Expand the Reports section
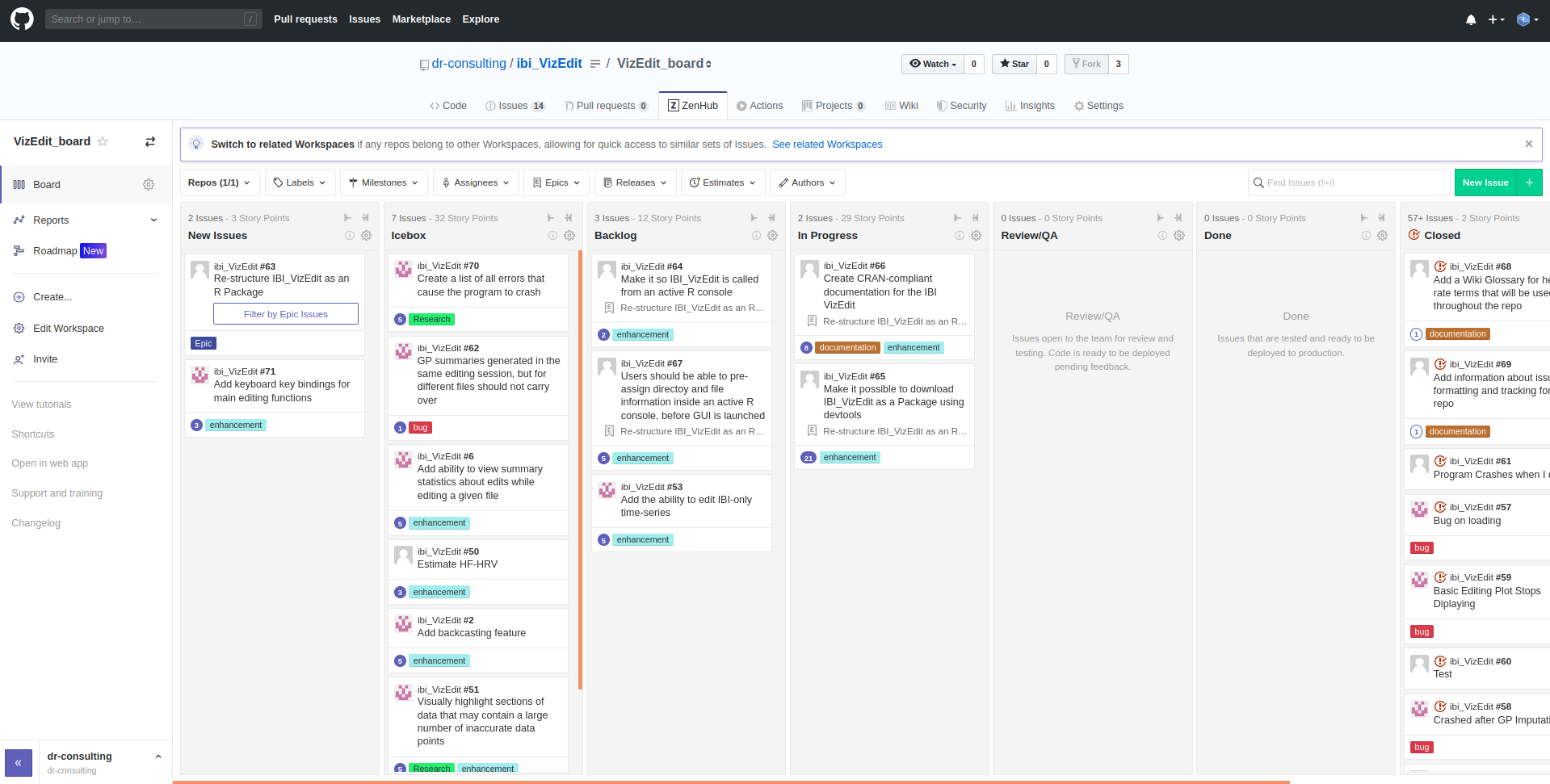 (86, 220)
